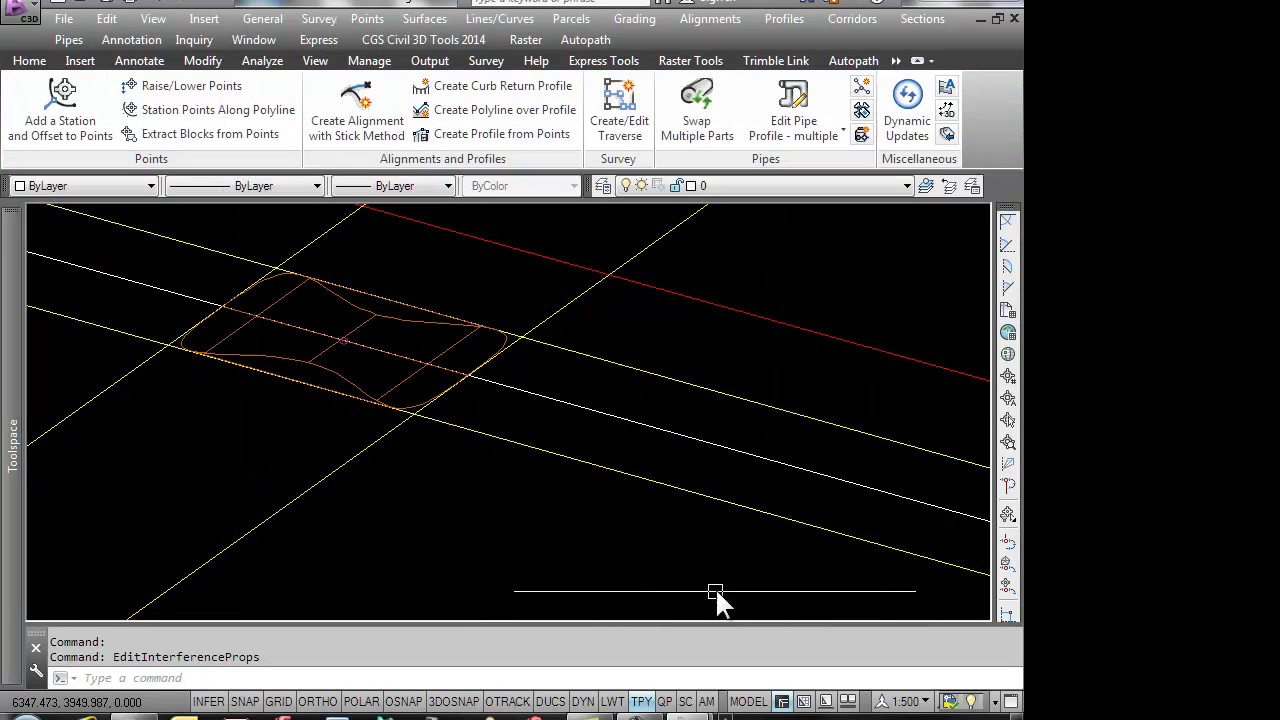The width and height of the screenshot is (1280, 720).
Task: Toggle TPY transparency display
Action: (x=642, y=702)
